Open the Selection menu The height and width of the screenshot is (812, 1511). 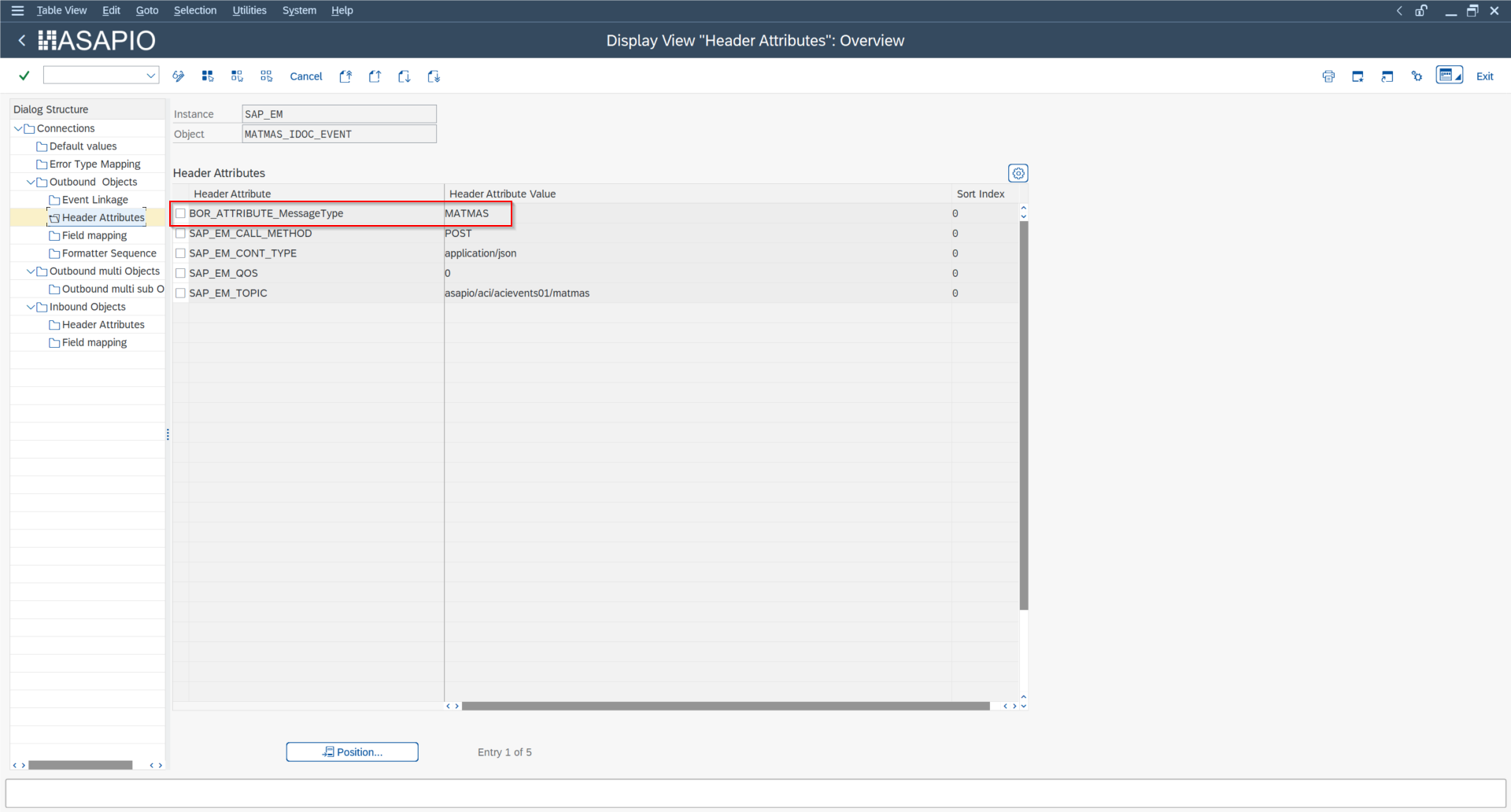tap(195, 10)
